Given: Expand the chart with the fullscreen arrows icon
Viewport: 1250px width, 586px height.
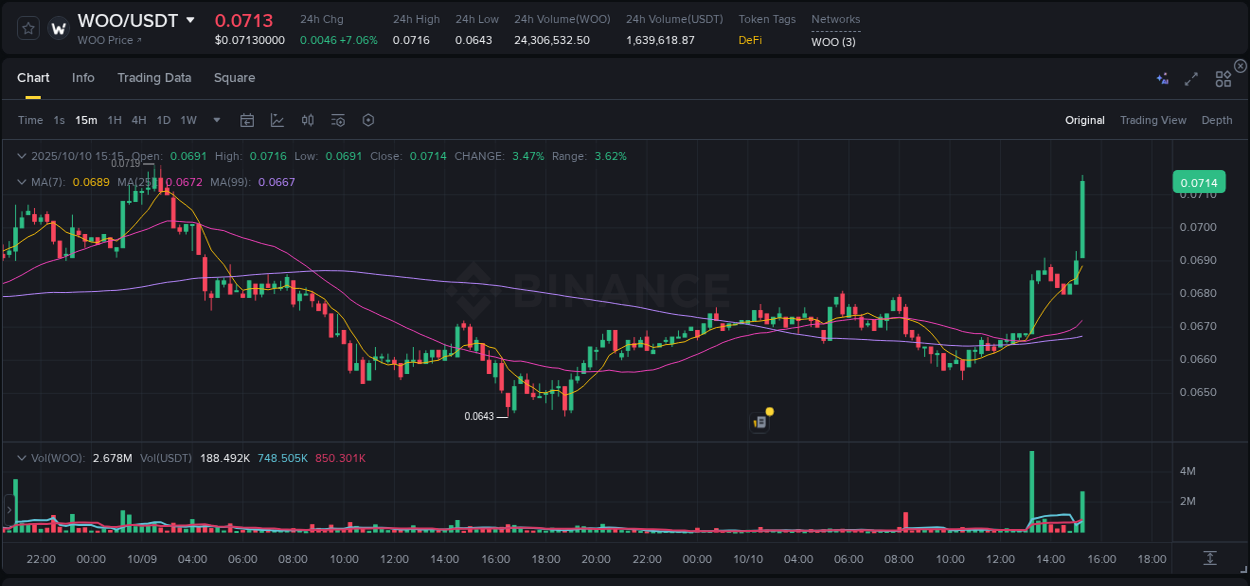Looking at the screenshot, I should [1191, 78].
